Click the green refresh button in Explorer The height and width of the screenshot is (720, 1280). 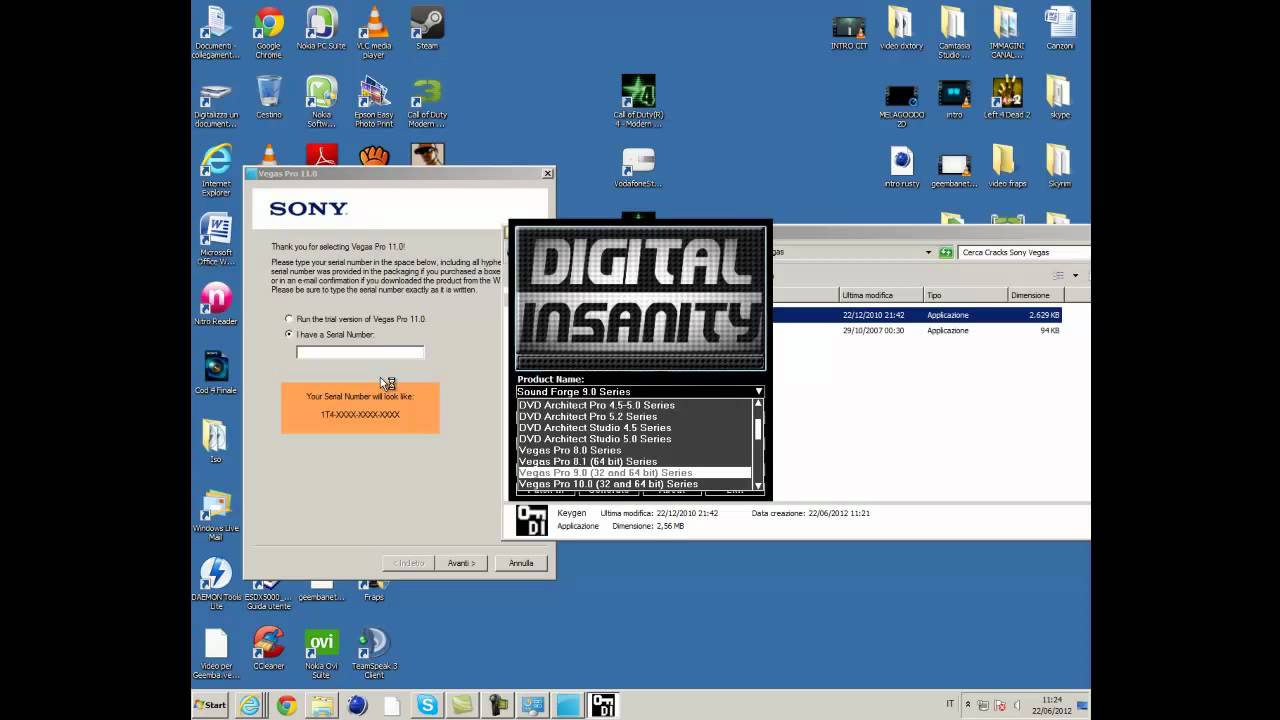click(x=946, y=252)
